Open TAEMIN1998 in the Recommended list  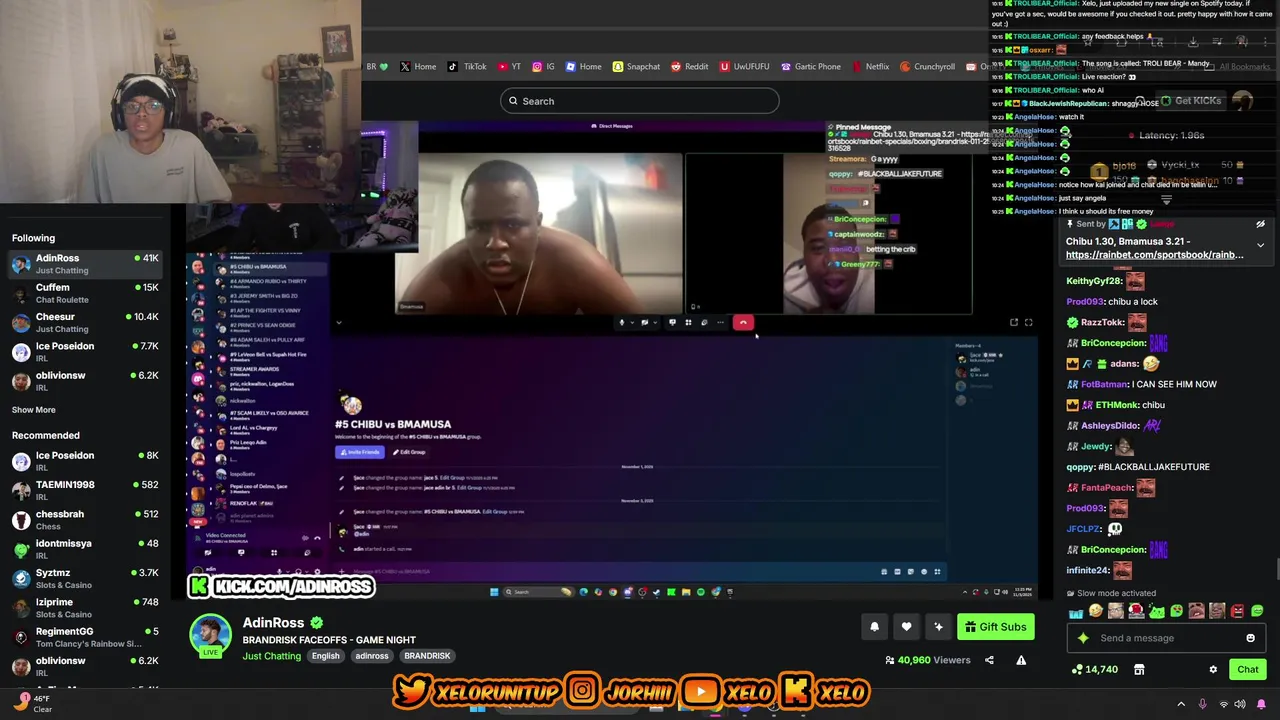point(85,490)
